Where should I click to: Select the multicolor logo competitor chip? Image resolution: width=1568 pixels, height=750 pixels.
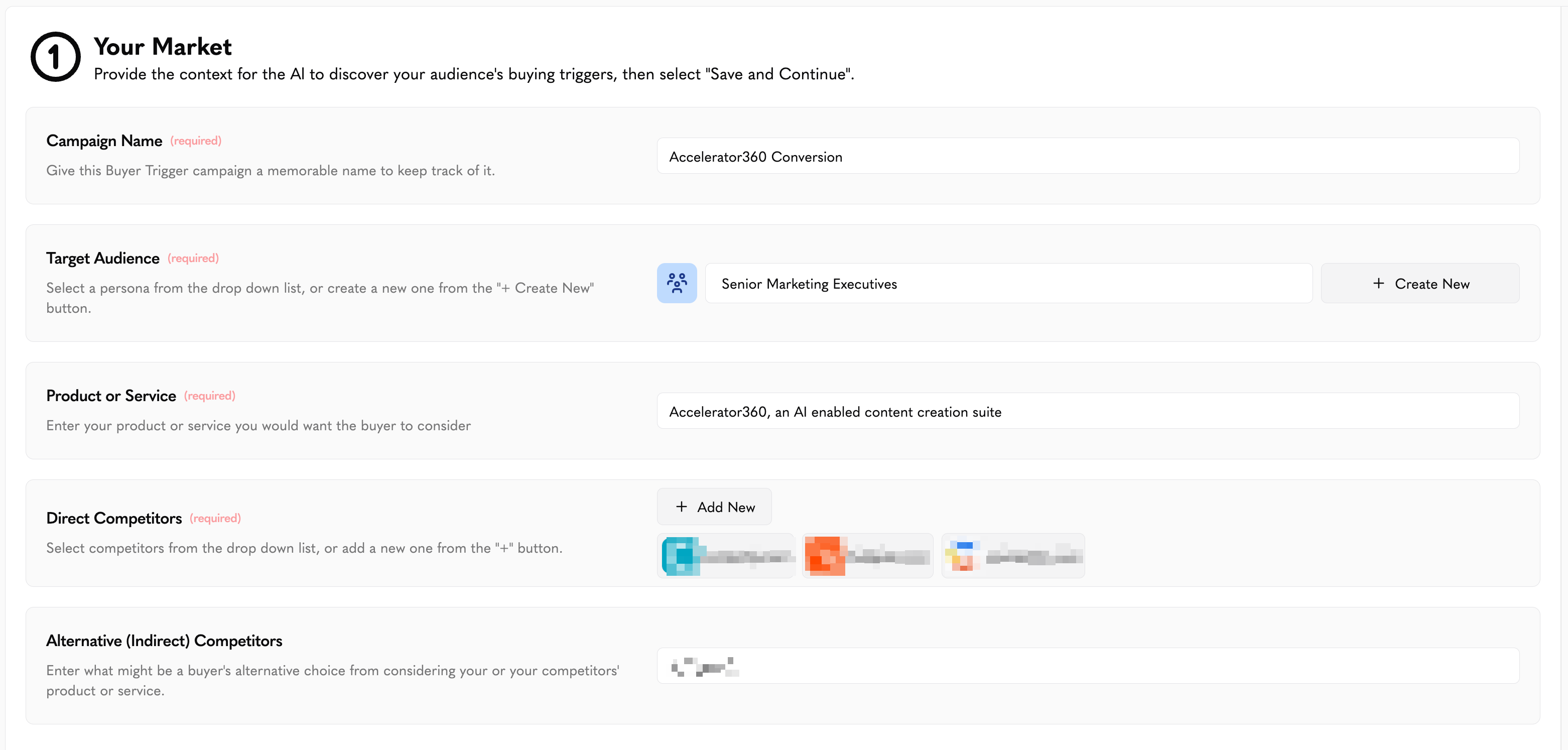tap(1013, 556)
